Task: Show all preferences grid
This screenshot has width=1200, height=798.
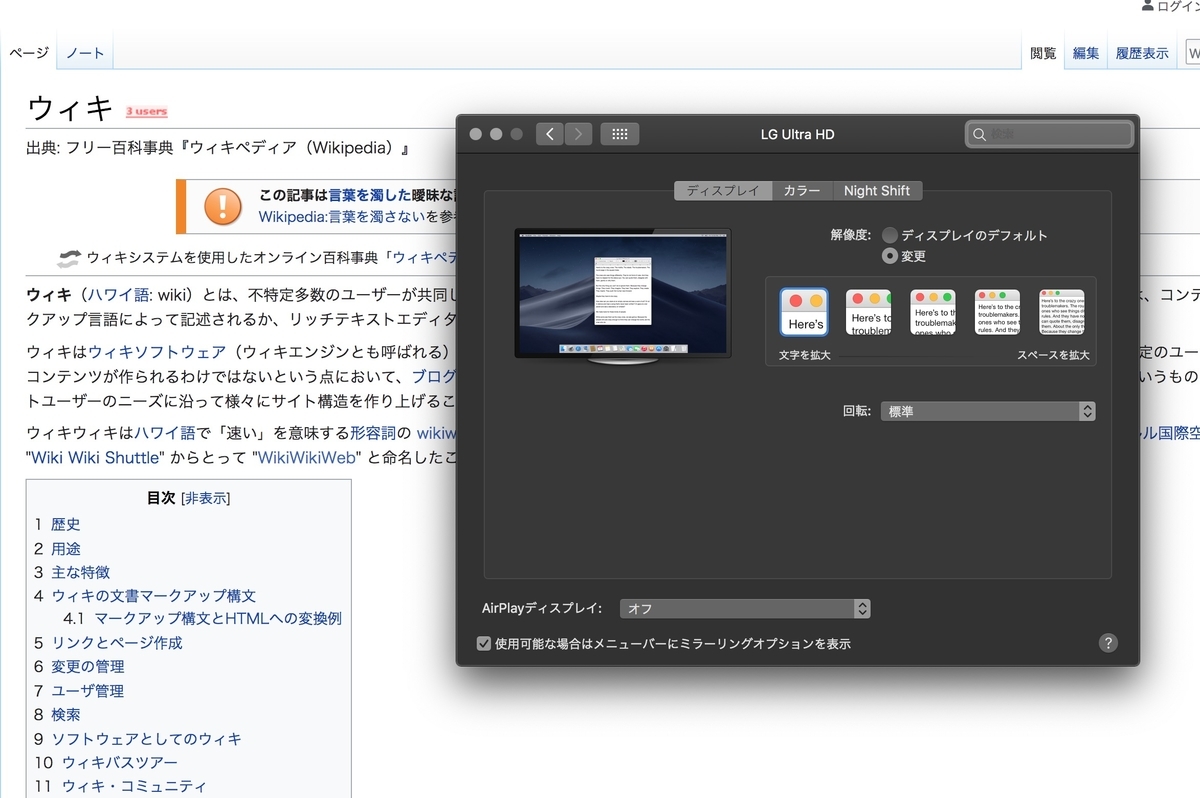Action: 619,134
